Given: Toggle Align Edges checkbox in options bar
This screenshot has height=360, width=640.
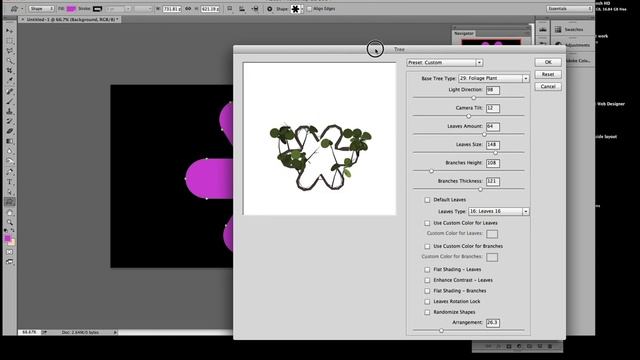Looking at the screenshot, I should point(309,9).
